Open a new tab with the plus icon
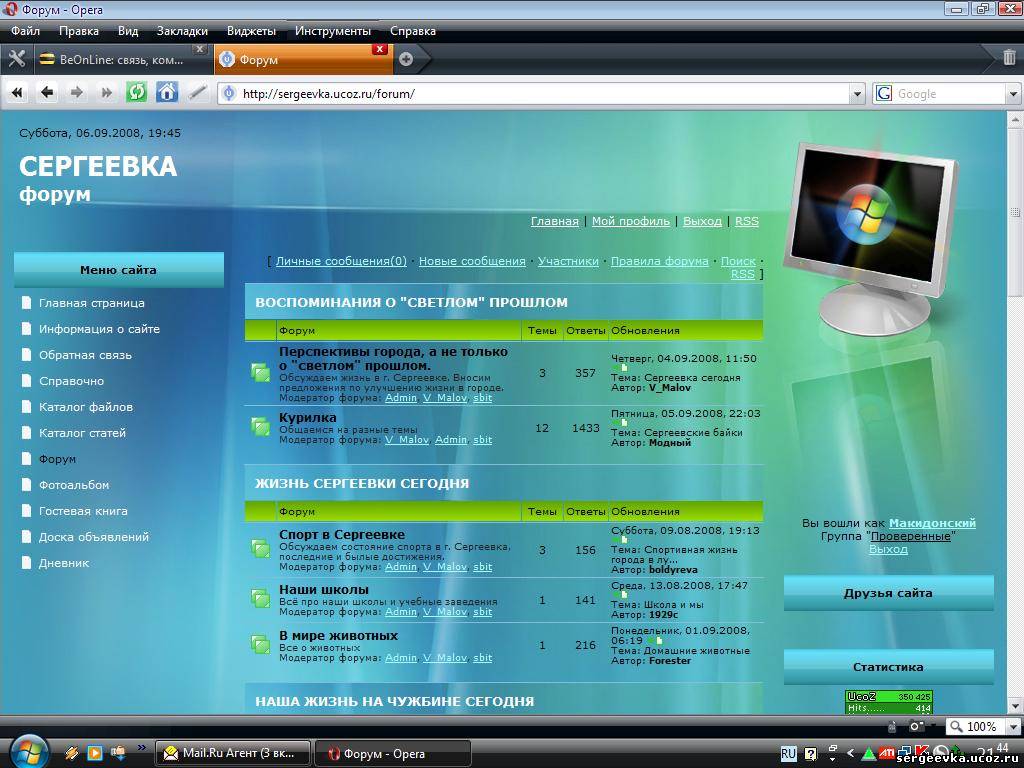1024x768 pixels. click(406, 59)
